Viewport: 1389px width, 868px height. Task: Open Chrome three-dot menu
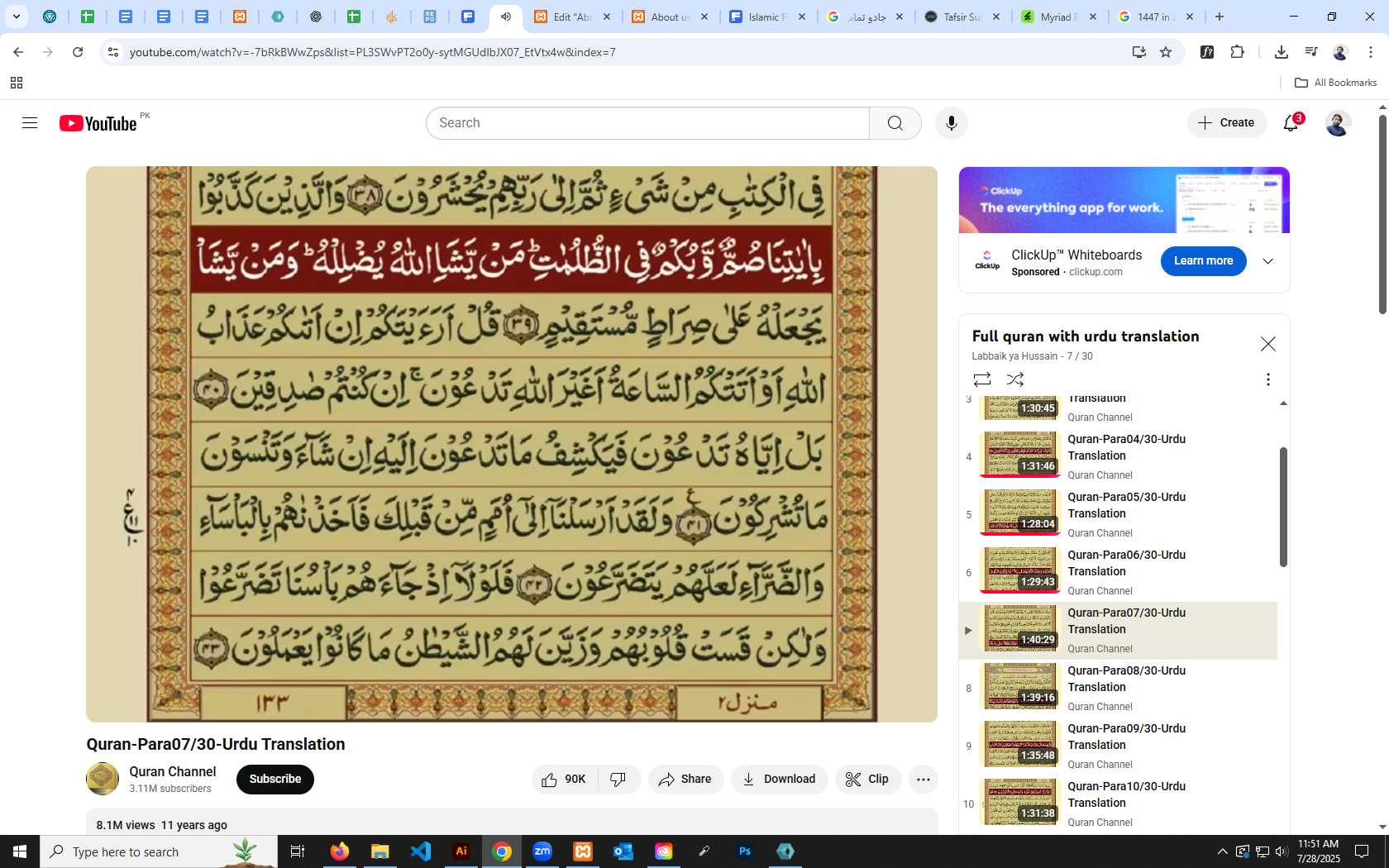(x=1370, y=52)
